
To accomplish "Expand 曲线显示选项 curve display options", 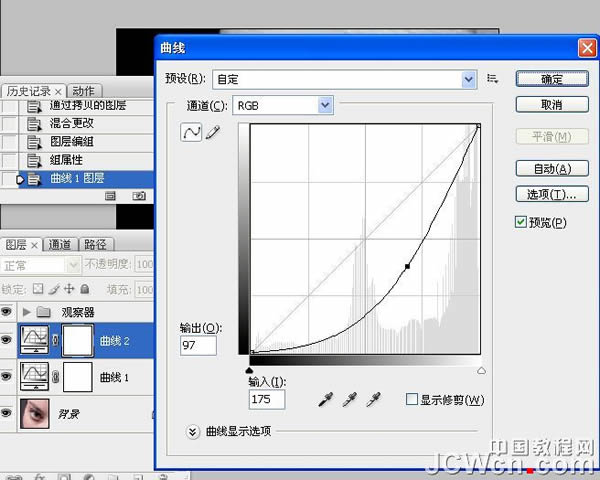I will (193, 432).
